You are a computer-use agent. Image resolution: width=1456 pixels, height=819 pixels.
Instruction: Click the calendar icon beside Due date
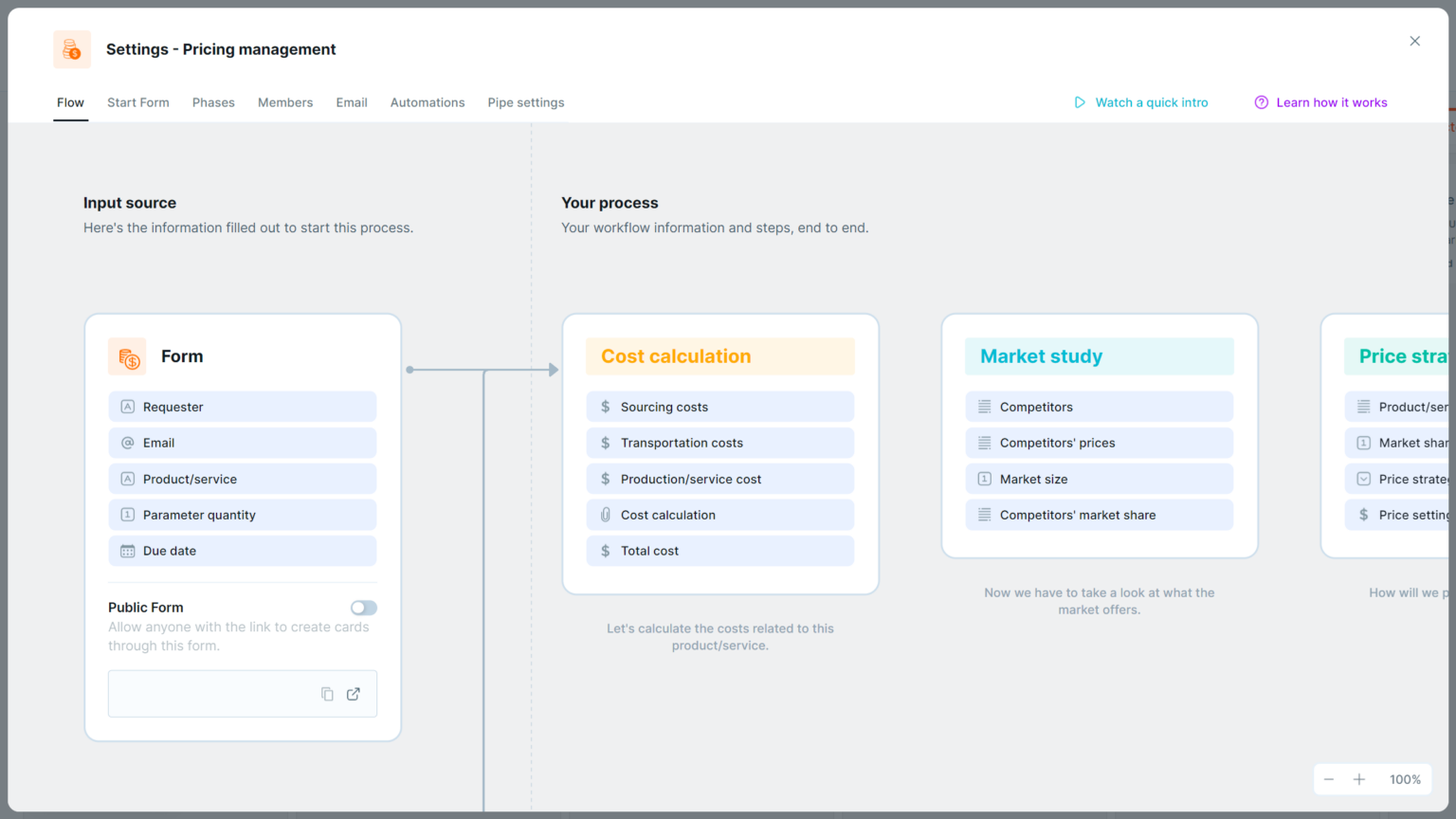pos(128,551)
